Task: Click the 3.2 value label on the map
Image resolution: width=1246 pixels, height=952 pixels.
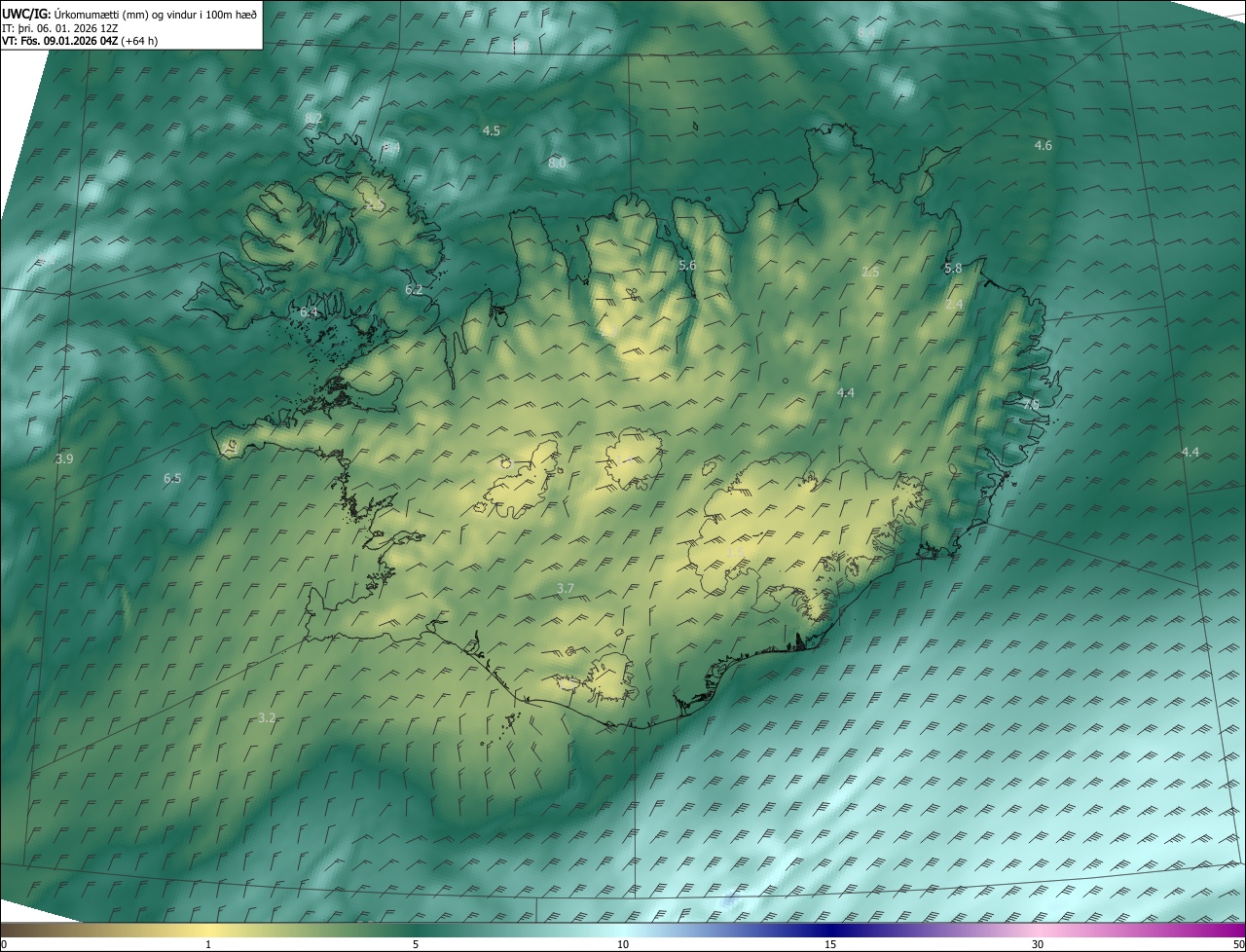Action: point(268,717)
